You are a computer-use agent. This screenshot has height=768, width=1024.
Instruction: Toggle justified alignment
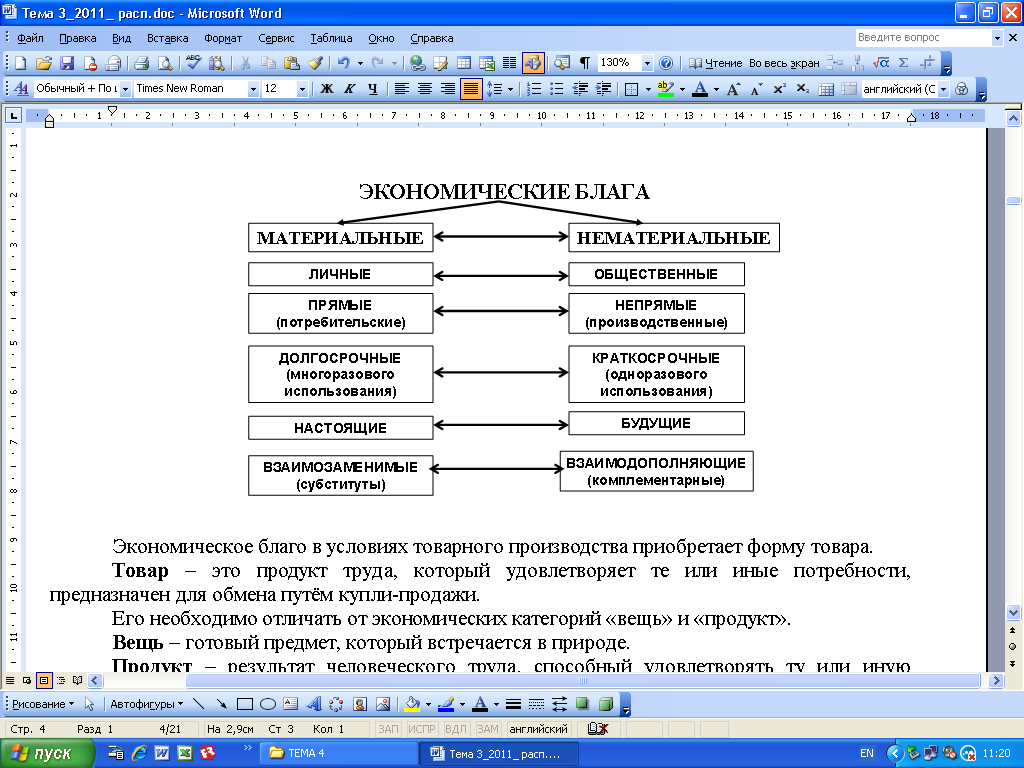tap(471, 89)
